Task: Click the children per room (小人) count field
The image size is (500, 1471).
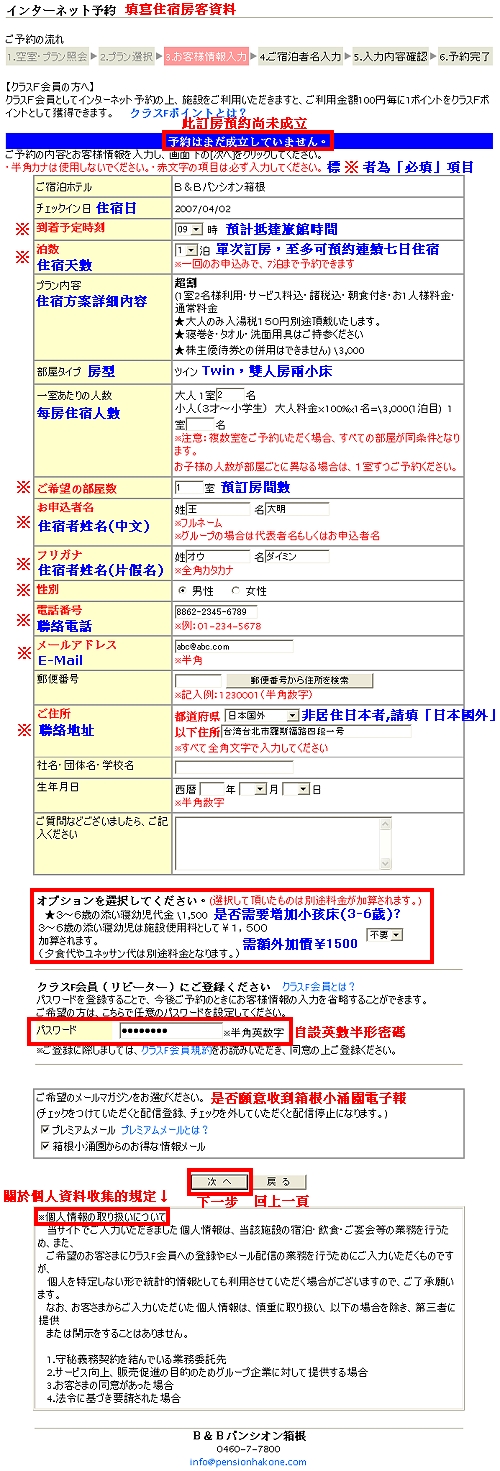Action: [200, 425]
